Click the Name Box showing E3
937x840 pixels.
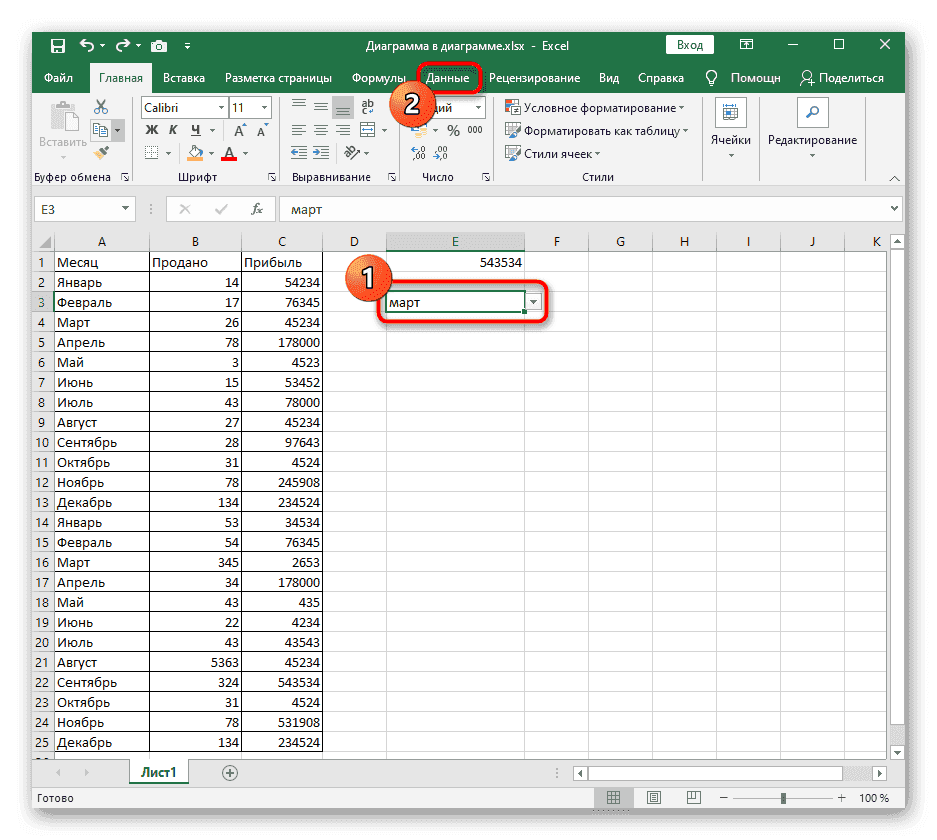click(x=75, y=209)
